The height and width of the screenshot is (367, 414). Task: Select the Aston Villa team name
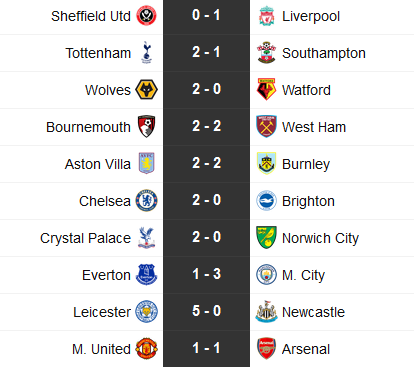(x=98, y=164)
